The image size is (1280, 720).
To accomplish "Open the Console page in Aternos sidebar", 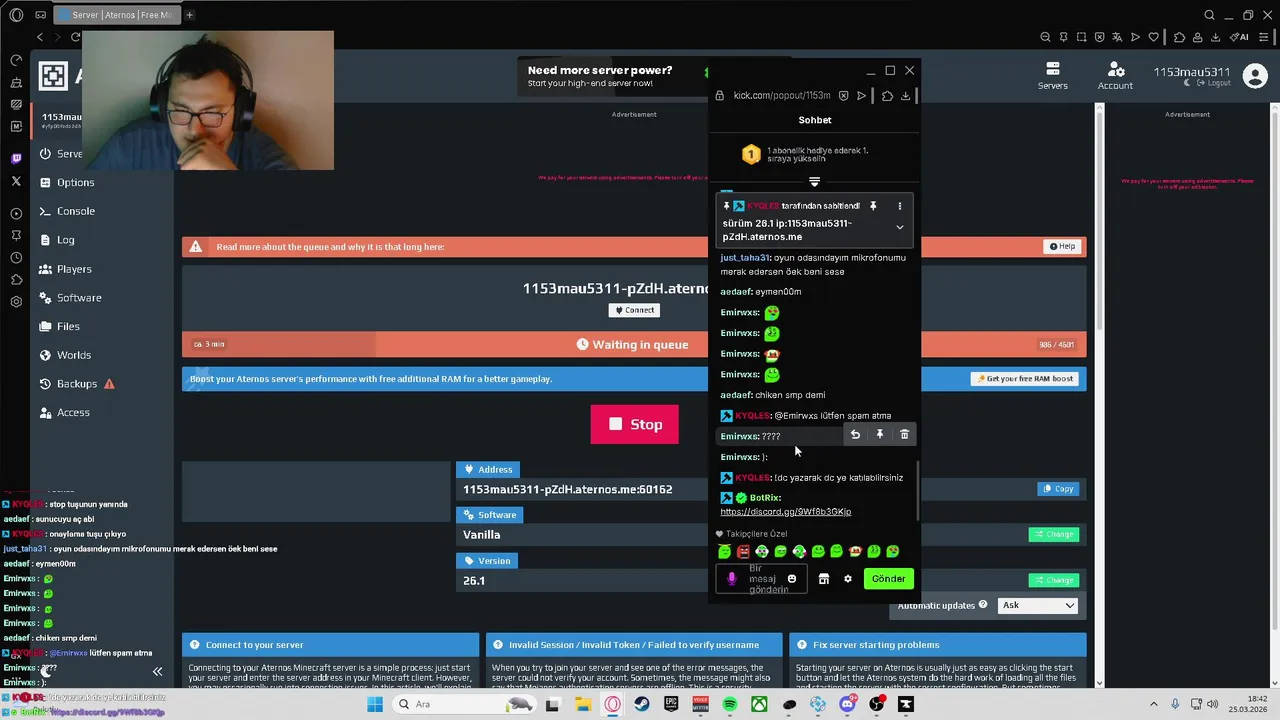I will click(x=68, y=211).
